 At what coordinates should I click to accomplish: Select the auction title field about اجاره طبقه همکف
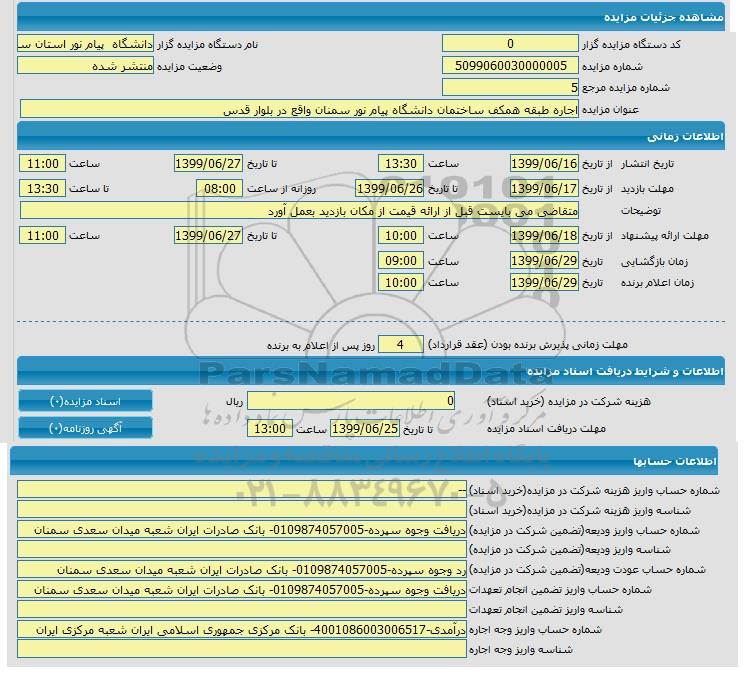(299, 110)
